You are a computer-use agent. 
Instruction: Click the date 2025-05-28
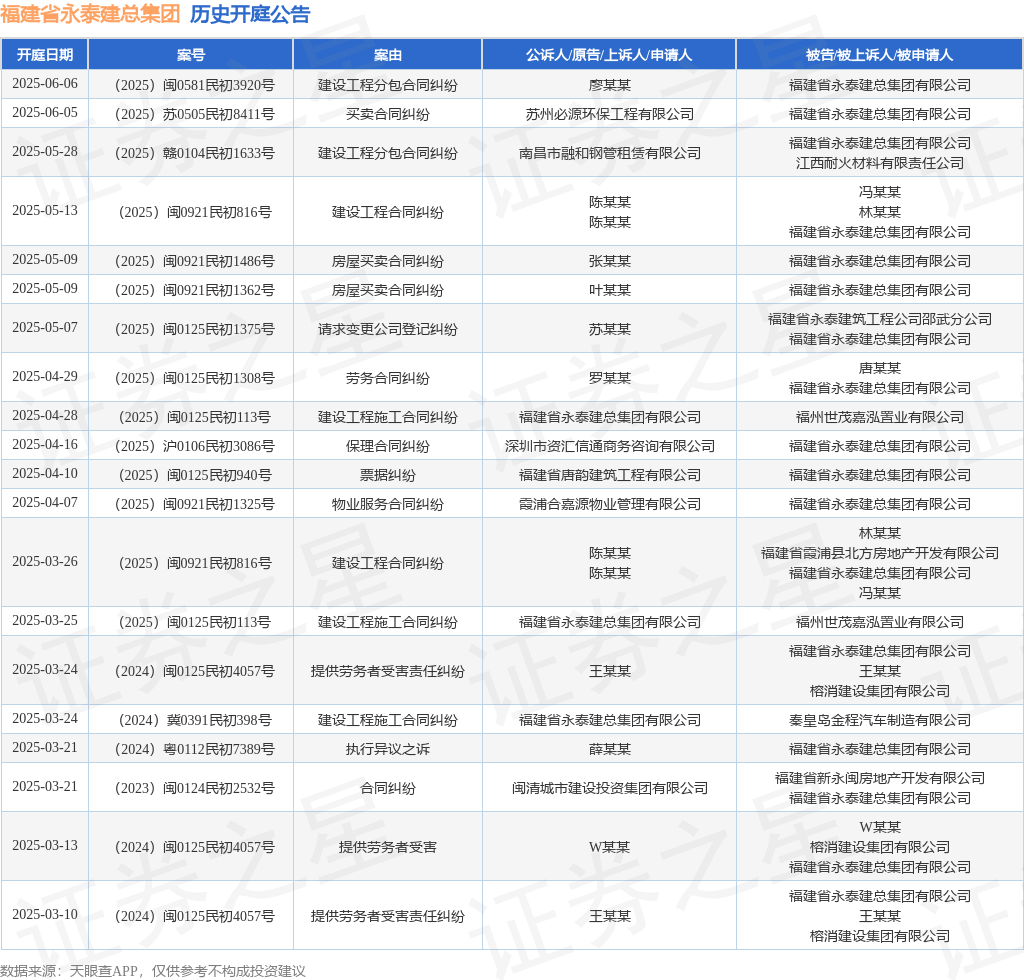point(44,152)
